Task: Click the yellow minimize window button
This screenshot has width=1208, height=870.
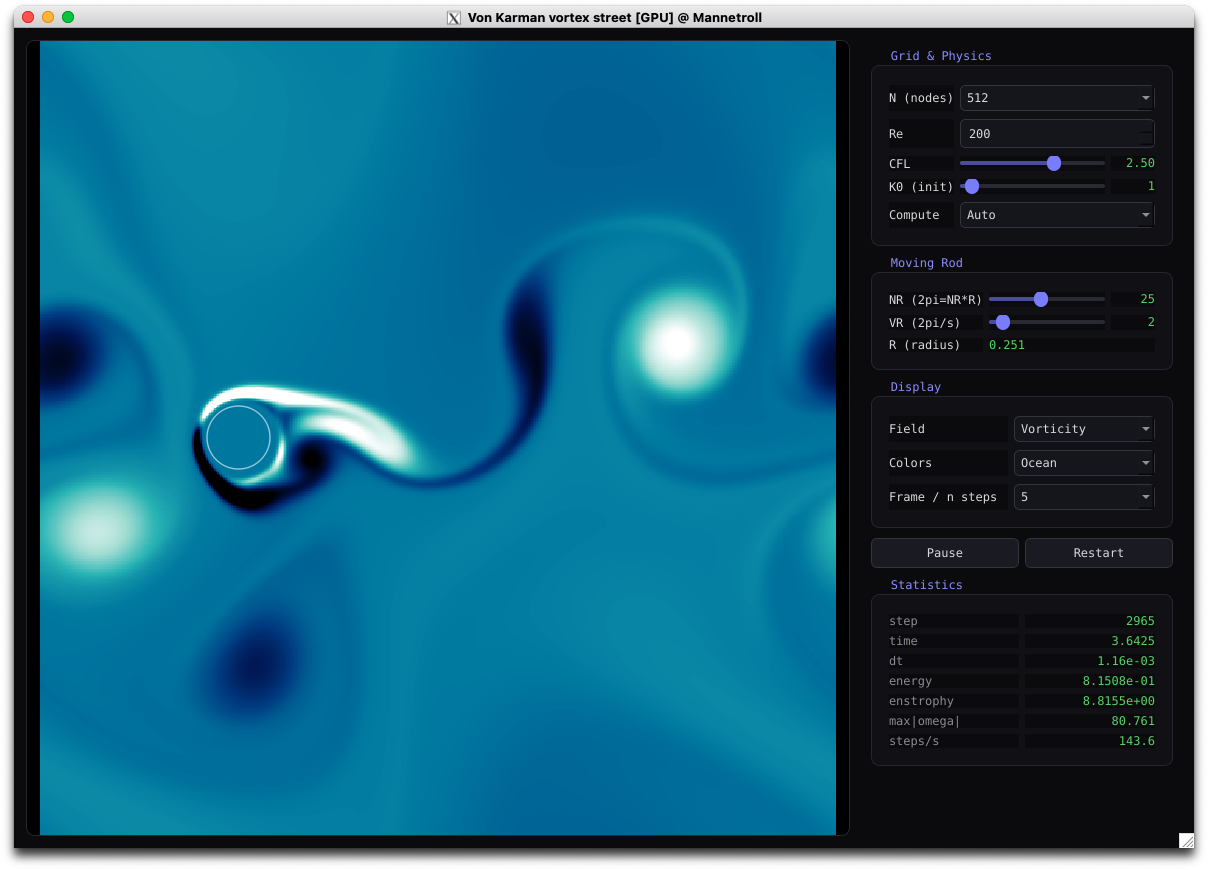Action: coord(48,17)
